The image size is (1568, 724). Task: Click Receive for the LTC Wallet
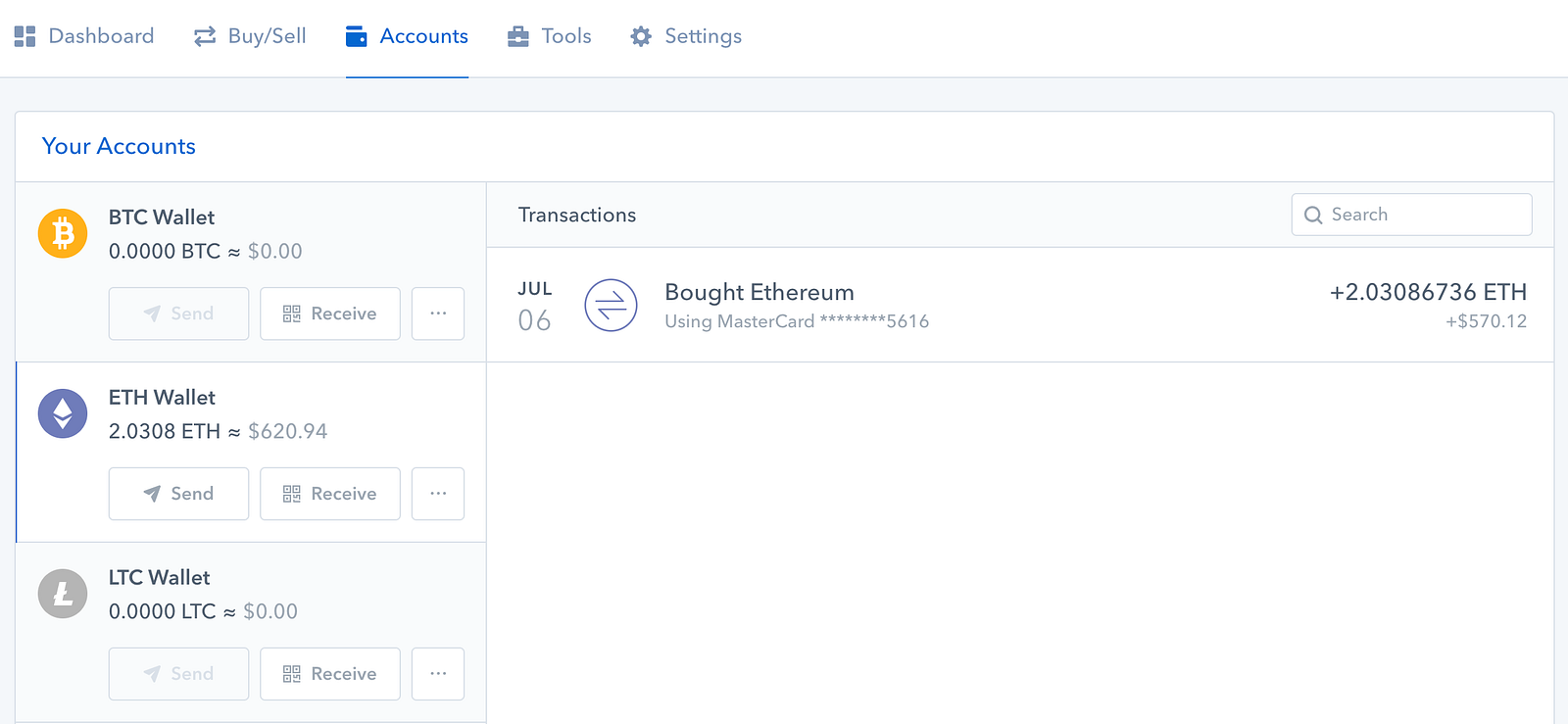(330, 674)
